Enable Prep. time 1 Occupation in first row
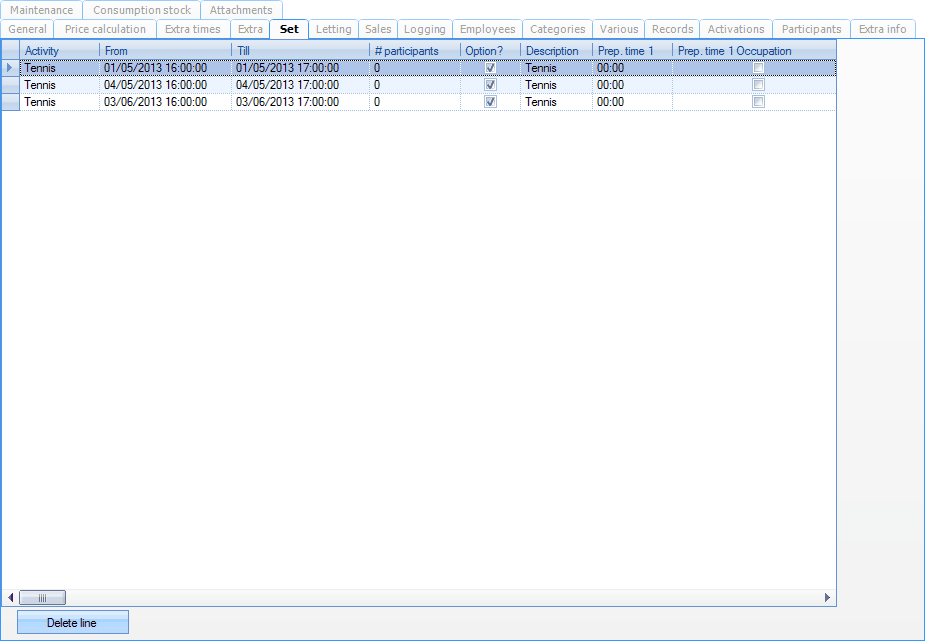925x641 pixels. click(x=758, y=68)
